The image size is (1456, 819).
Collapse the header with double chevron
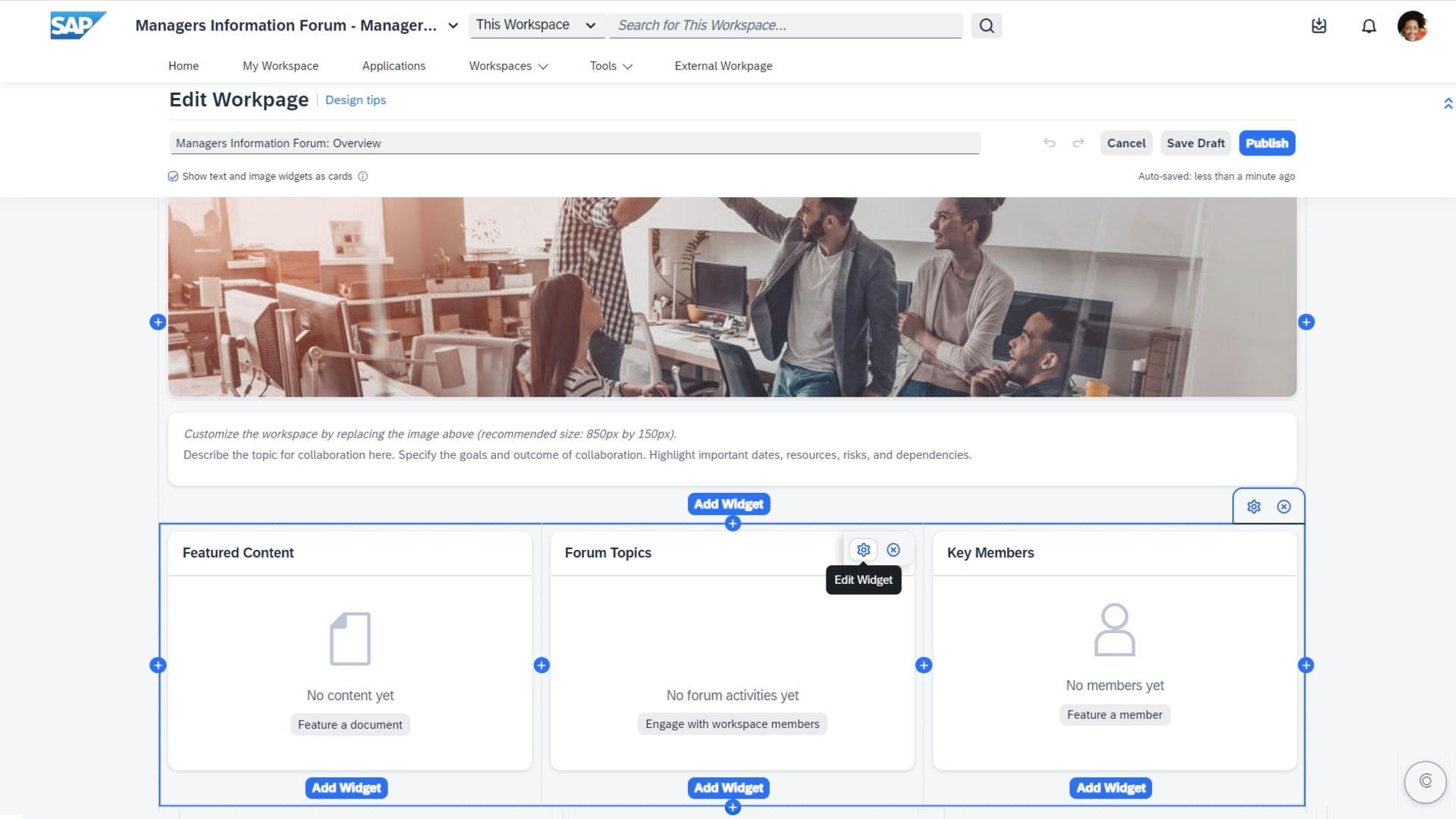click(1448, 104)
